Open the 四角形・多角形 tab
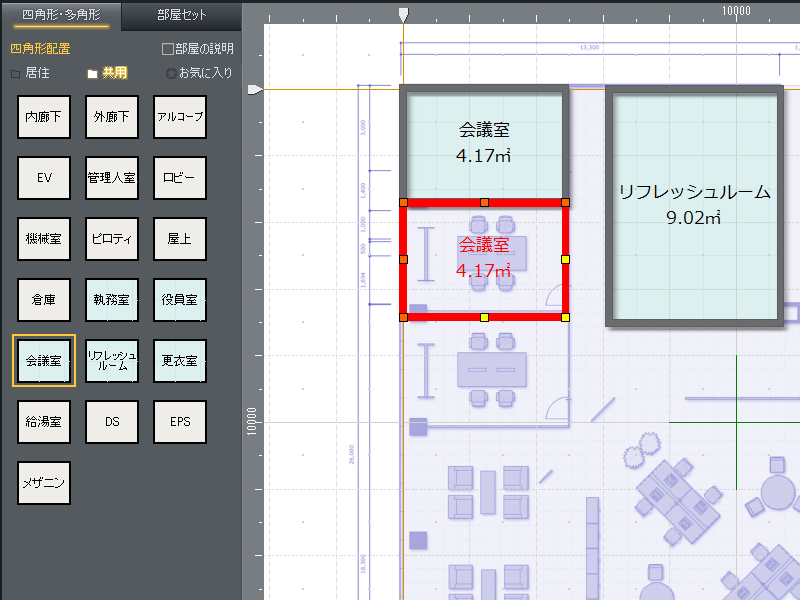Image resolution: width=800 pixels, height=600 pixels. (x=60, y=15)
